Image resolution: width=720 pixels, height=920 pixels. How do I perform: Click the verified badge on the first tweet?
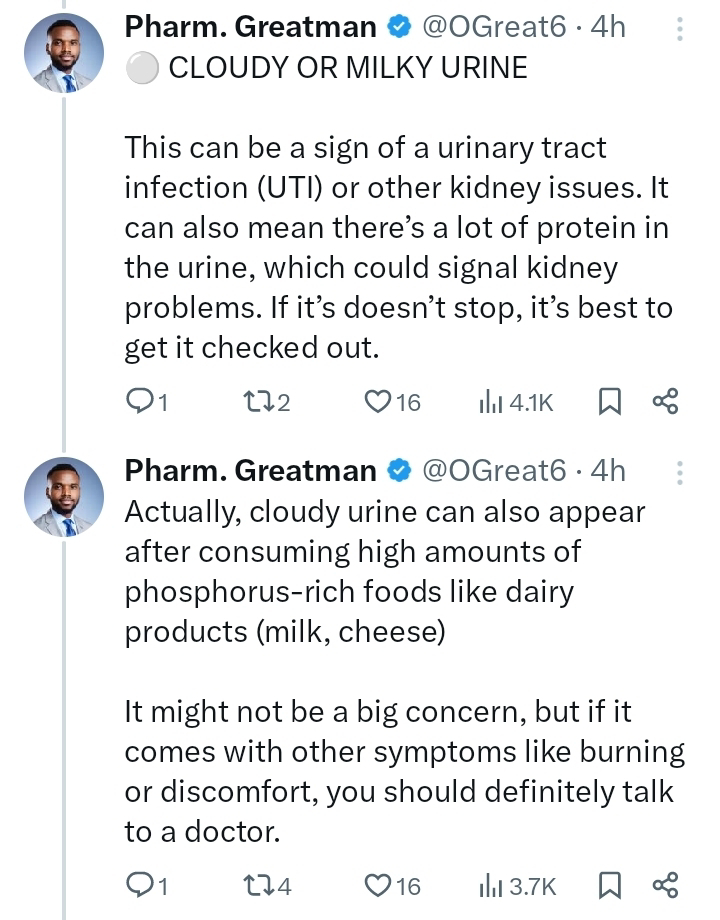click(400, 28)
